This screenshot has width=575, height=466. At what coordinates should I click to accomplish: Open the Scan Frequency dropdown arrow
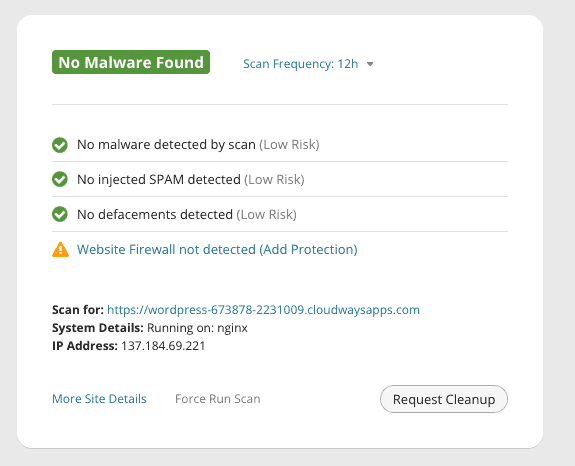click(x=370, y=64)
